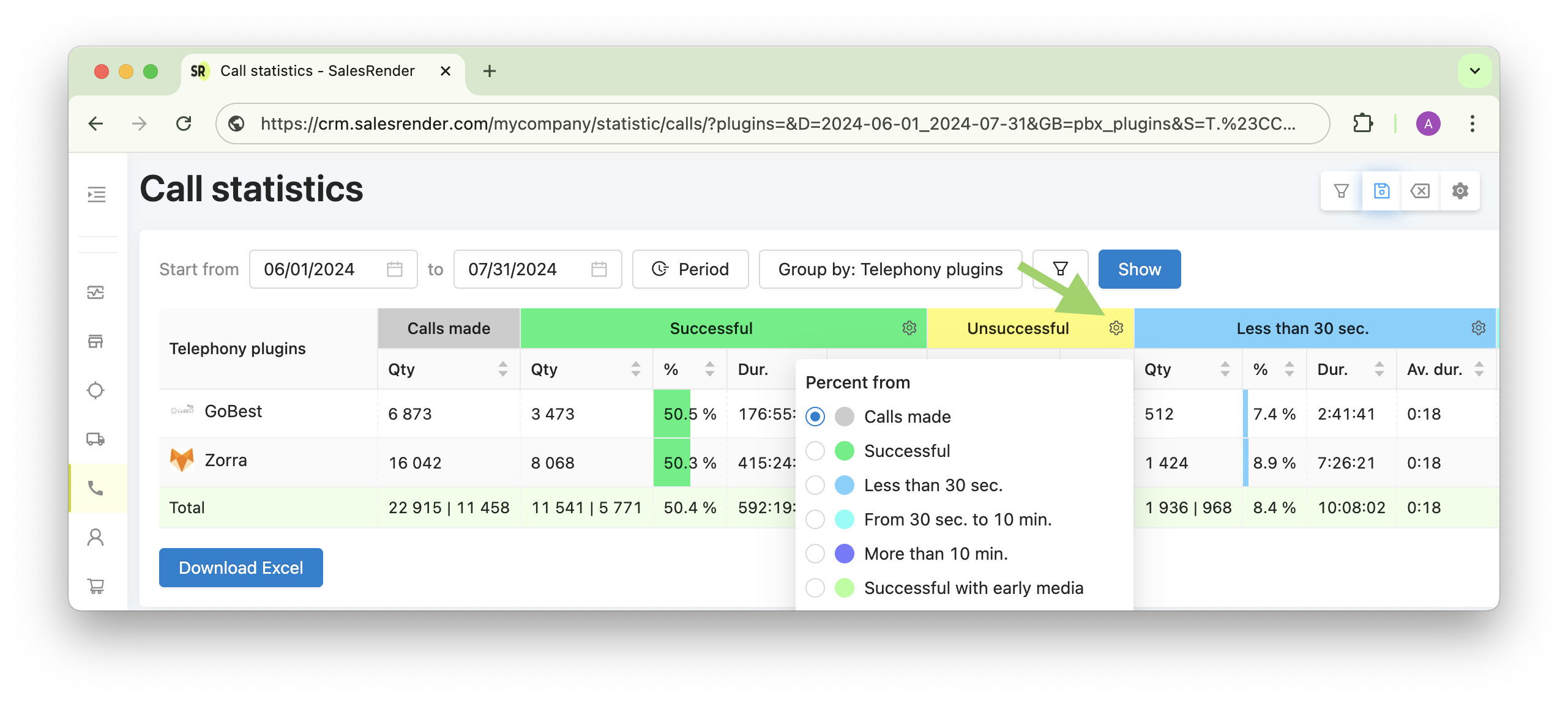
Task: Click Download Excel button
Action: pos(241,568)
